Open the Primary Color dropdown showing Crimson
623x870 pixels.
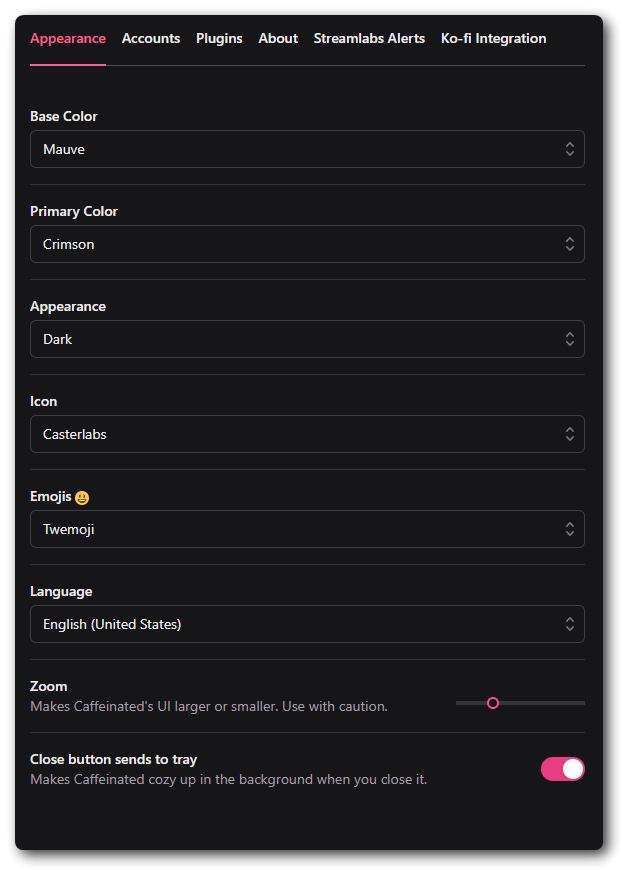point(307,243)
